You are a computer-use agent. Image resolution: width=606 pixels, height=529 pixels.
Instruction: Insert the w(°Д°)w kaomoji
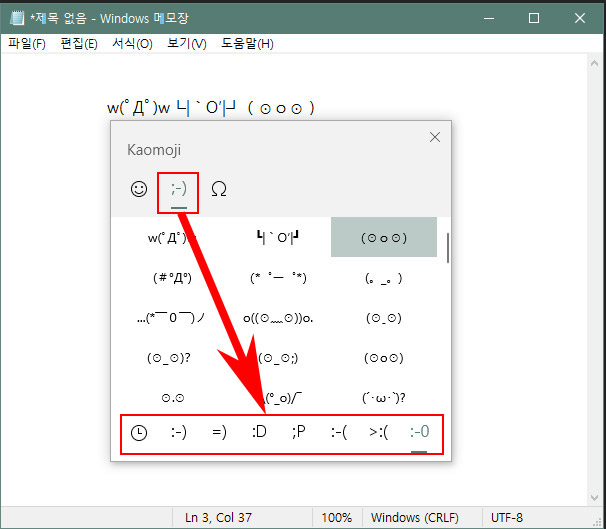(x=172, y=238)
